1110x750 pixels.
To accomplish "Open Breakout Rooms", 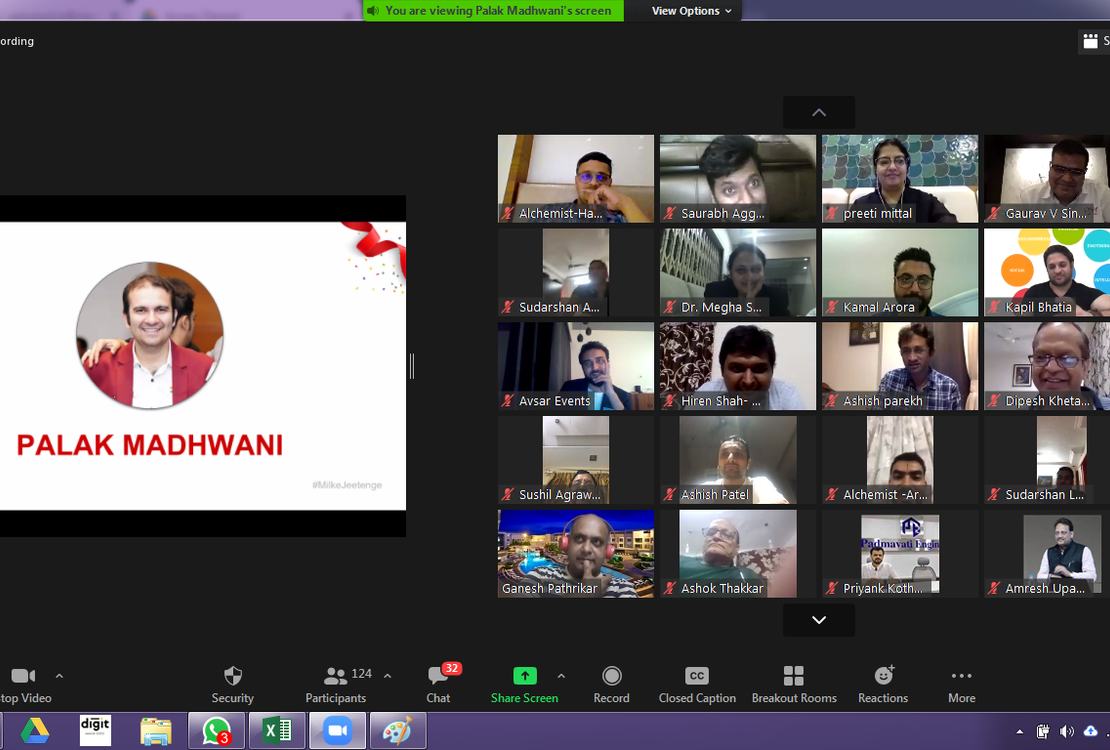I will pos(794,676).
